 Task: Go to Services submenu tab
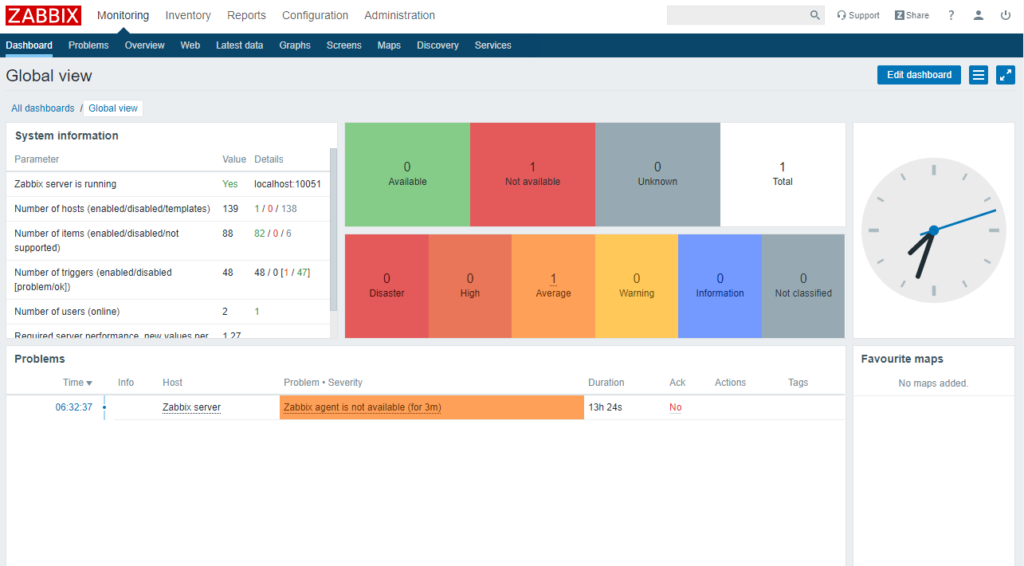(492, 45)
